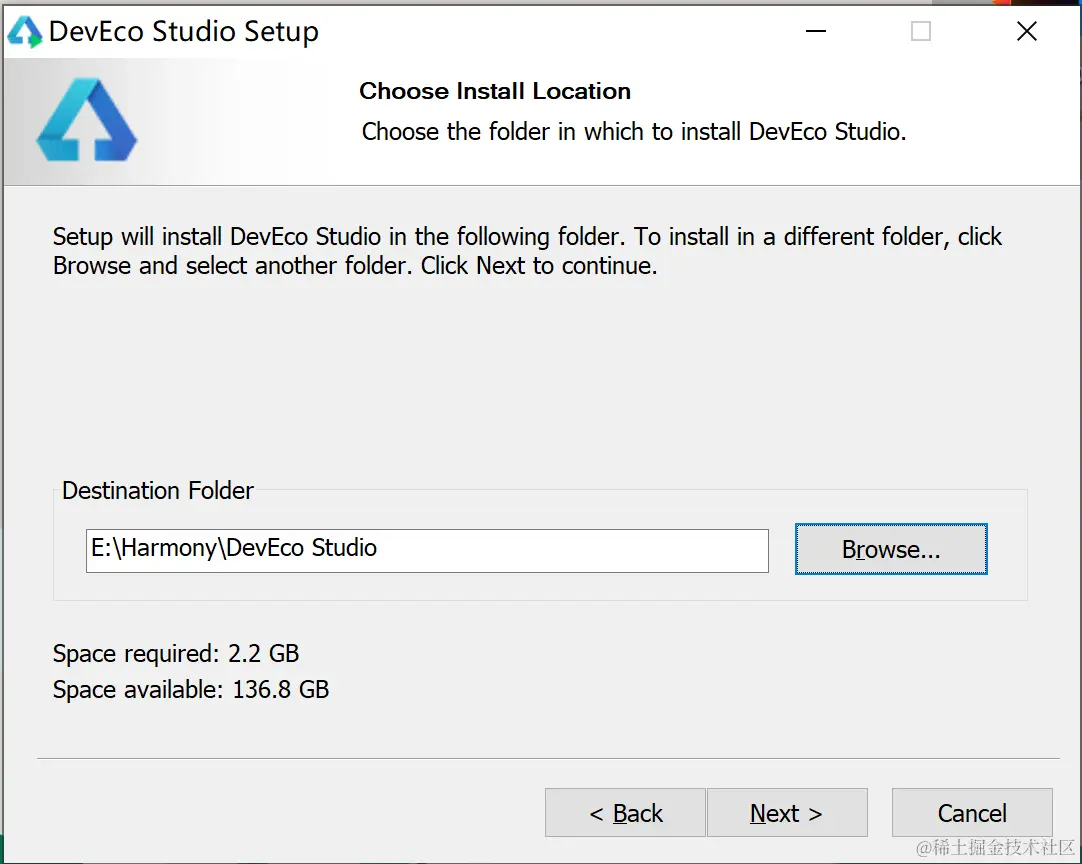Click the "Choose Install Location" heading
Image resolution: width=1082 pixels, height=864 pixels.
click(495, 91)
